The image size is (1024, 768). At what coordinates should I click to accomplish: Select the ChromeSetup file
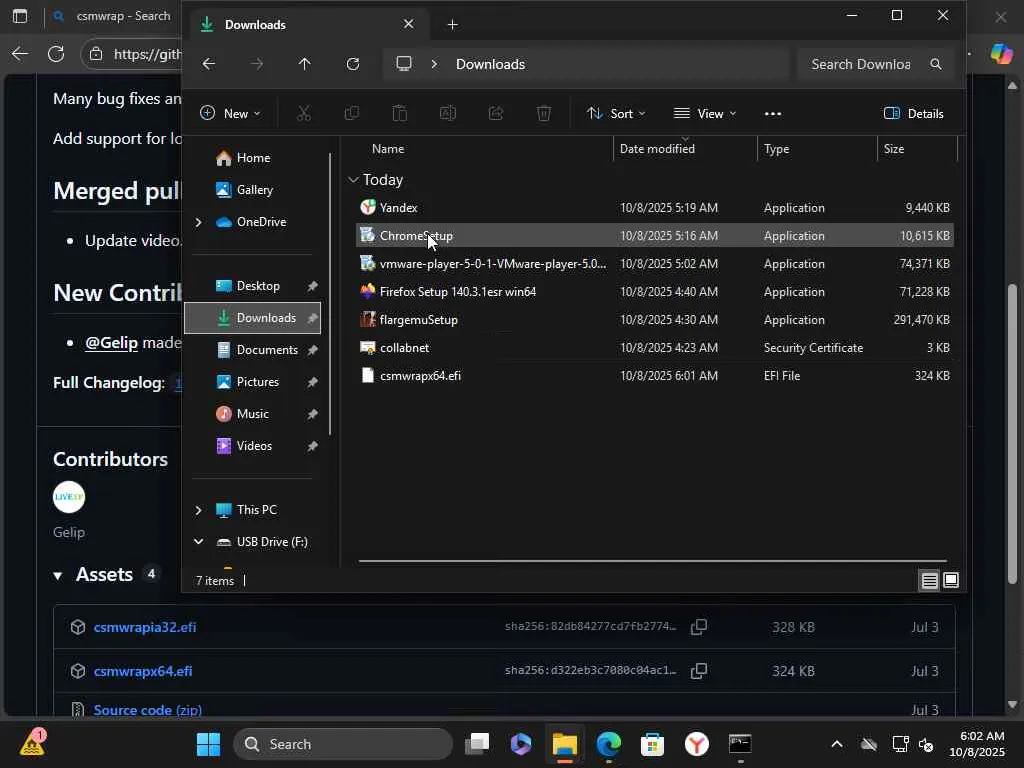[x=654, y=236]
